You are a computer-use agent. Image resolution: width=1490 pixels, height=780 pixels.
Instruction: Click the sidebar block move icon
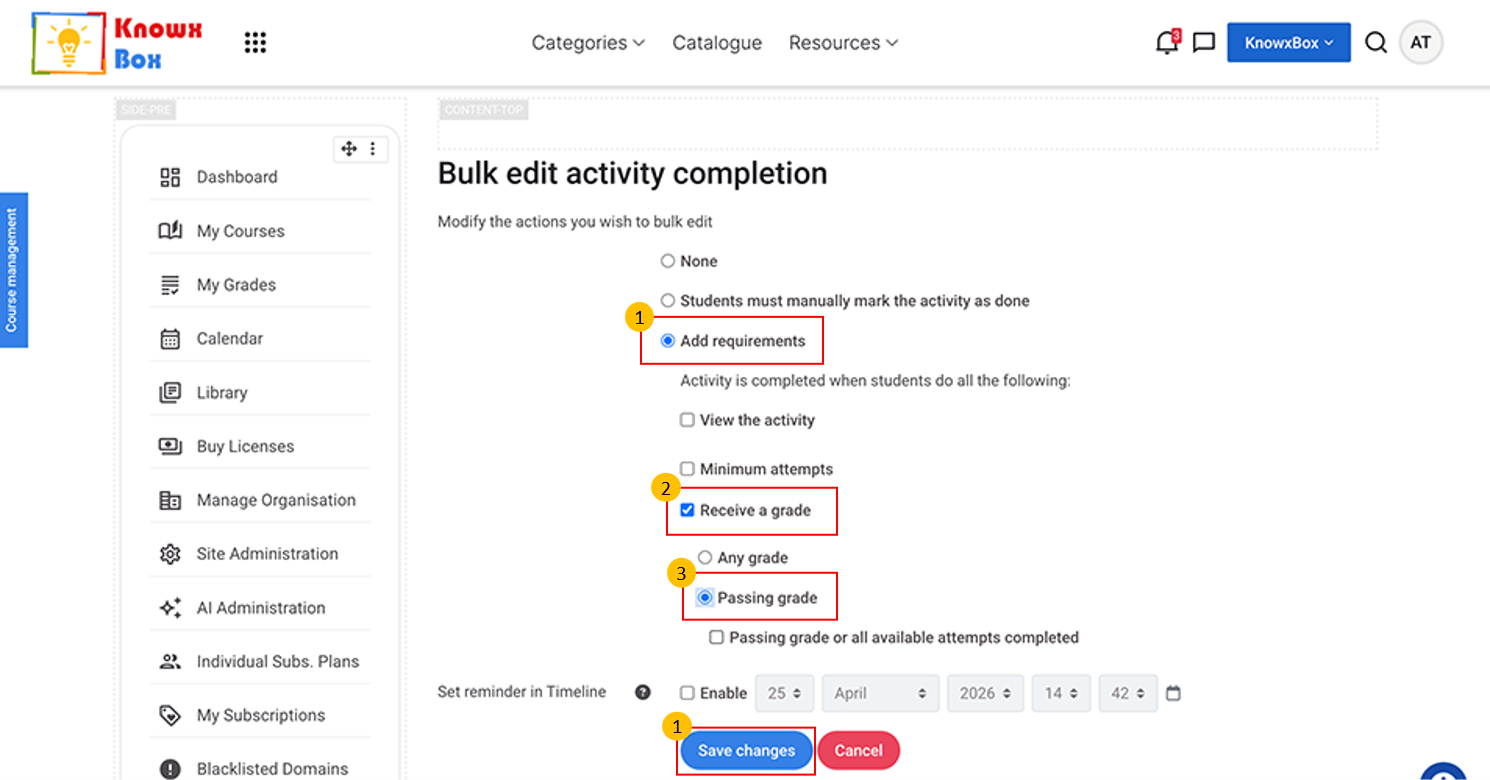click(349, 149)
